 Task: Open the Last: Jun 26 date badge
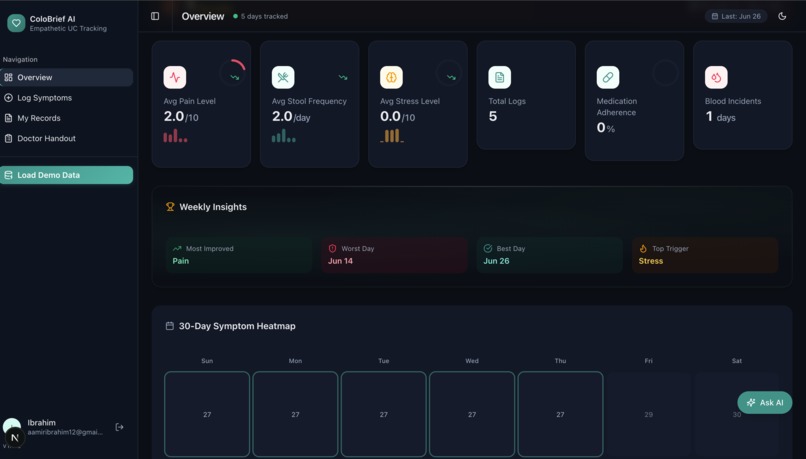click(x=736, y=16)
